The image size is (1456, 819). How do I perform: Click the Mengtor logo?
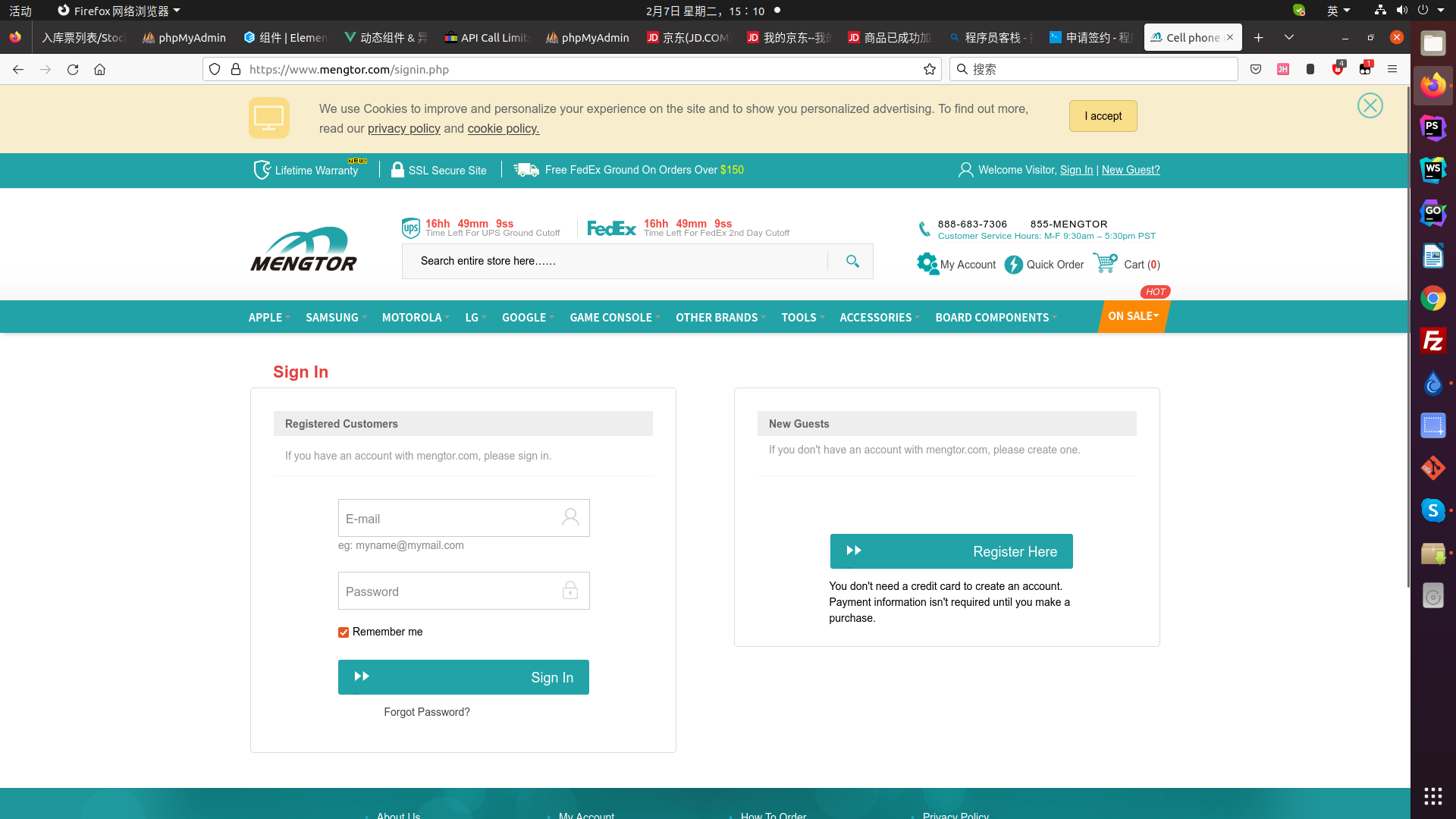[304, 249]
